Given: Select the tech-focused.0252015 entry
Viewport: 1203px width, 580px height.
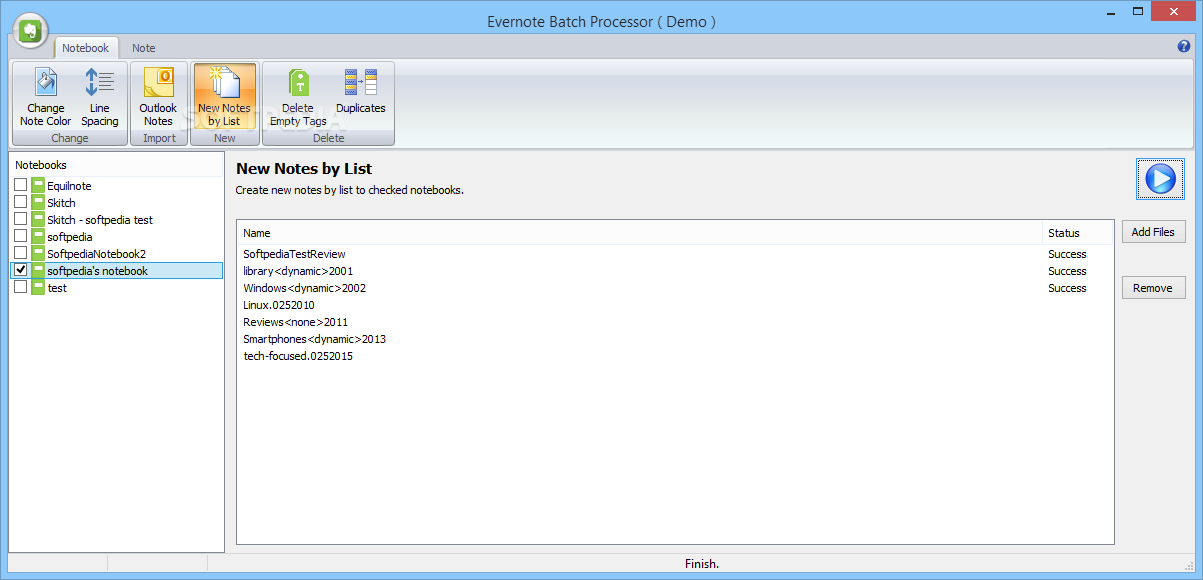Looking at the screenshot, I should tap(675, 356).
